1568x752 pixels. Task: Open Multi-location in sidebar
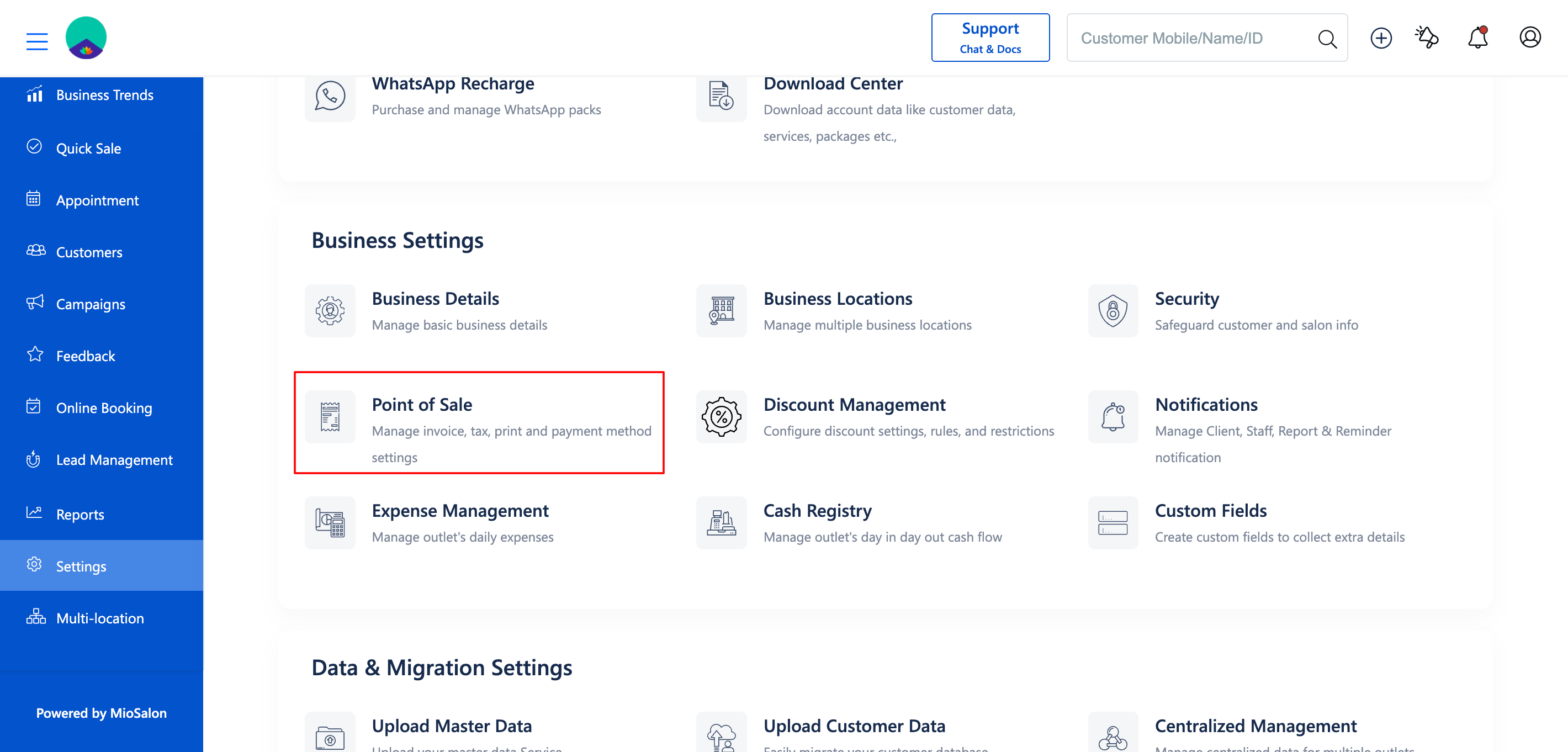coord(102,617)
